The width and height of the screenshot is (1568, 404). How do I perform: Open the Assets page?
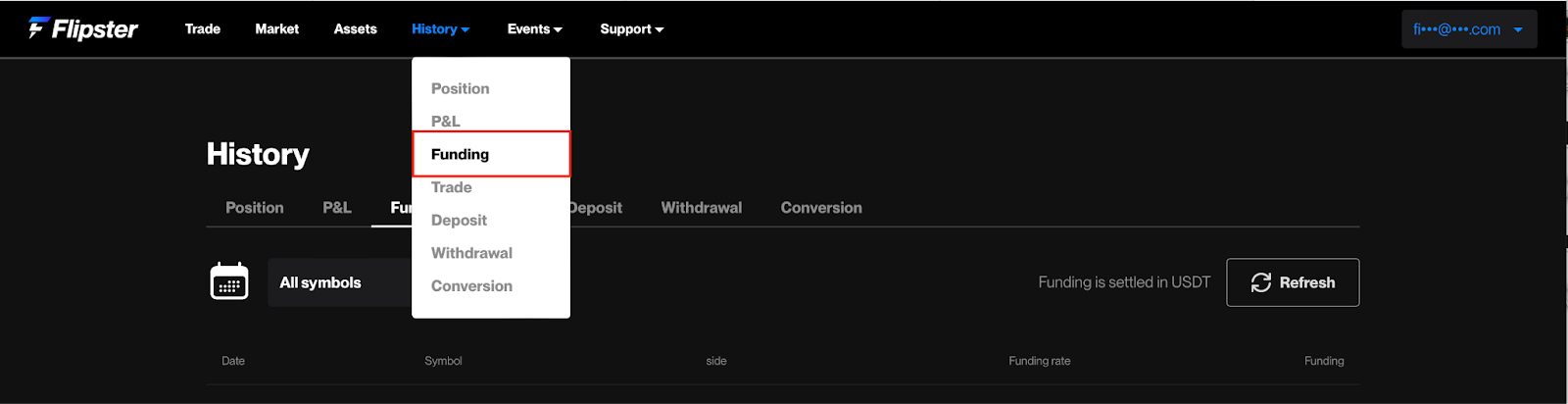pos(355,29)
